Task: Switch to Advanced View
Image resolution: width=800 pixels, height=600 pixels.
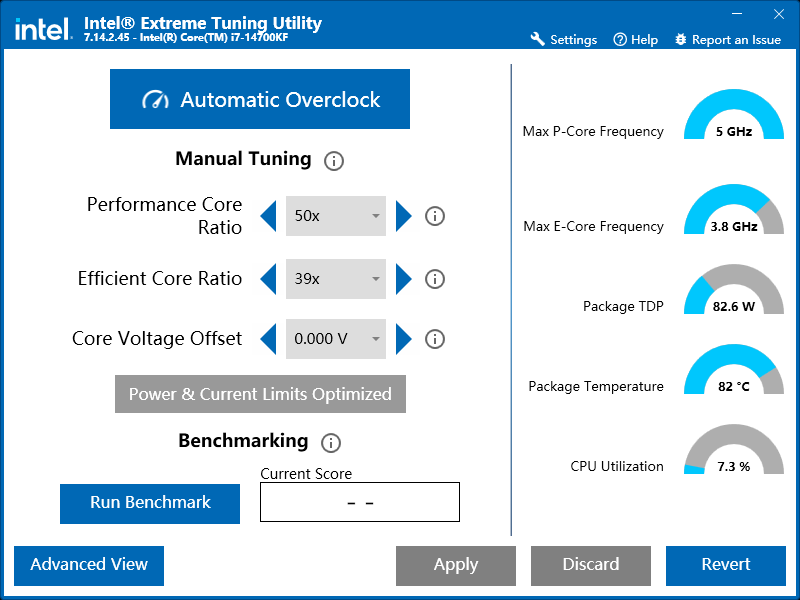Action: point(89,565)
